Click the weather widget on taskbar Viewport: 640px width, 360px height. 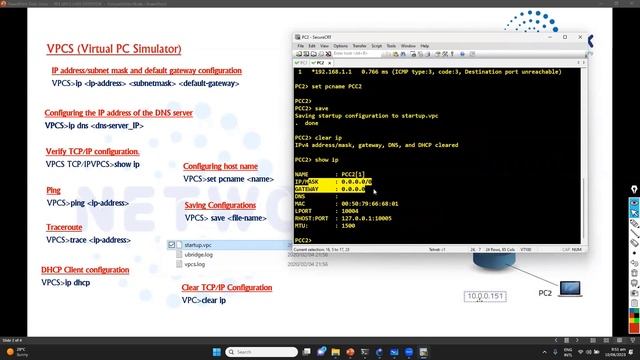pyautogui.click(x=17, y=352)
